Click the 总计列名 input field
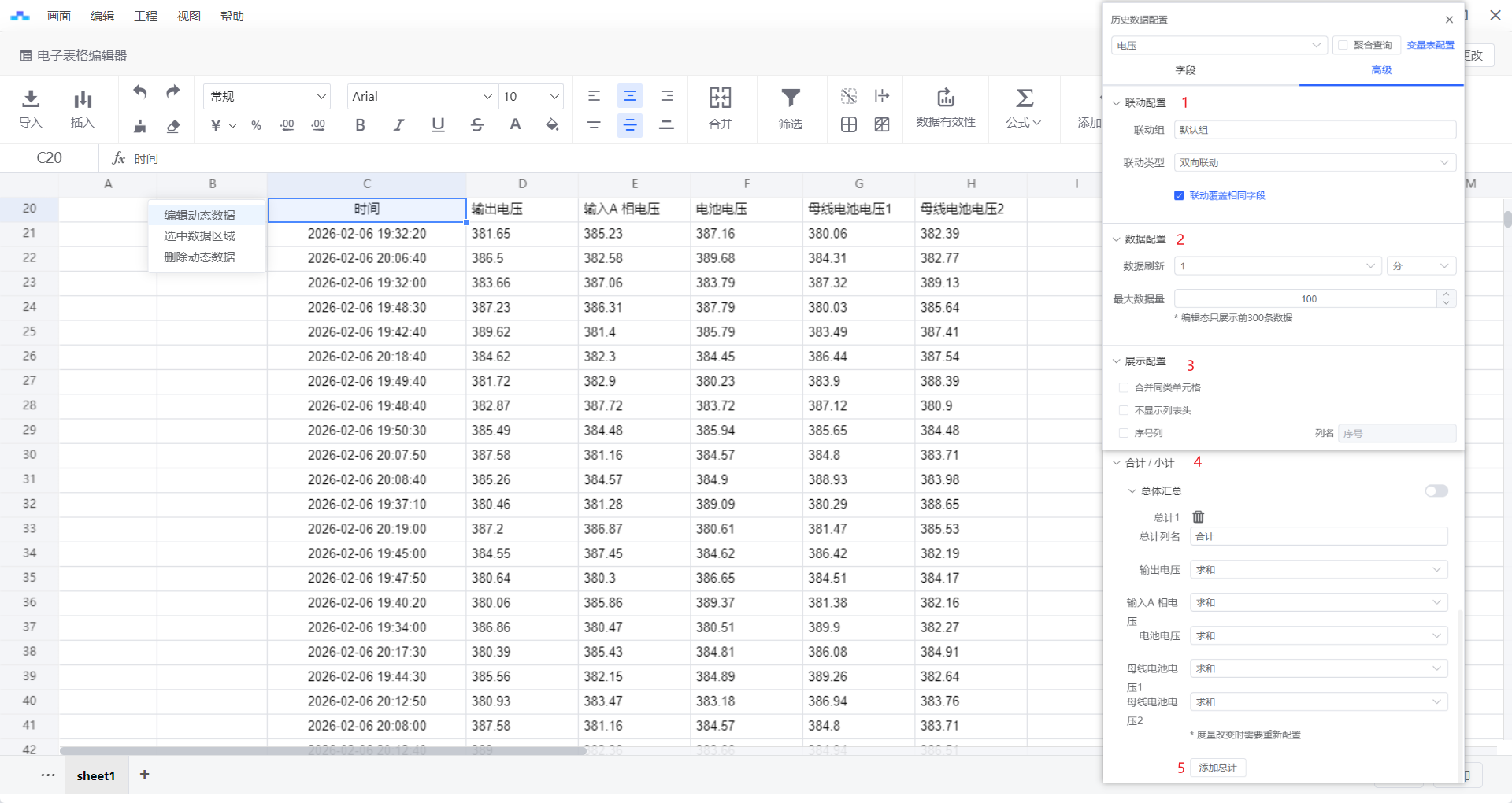The width and height of the screenshot is (1512, 803). [x=1318, y=537]
